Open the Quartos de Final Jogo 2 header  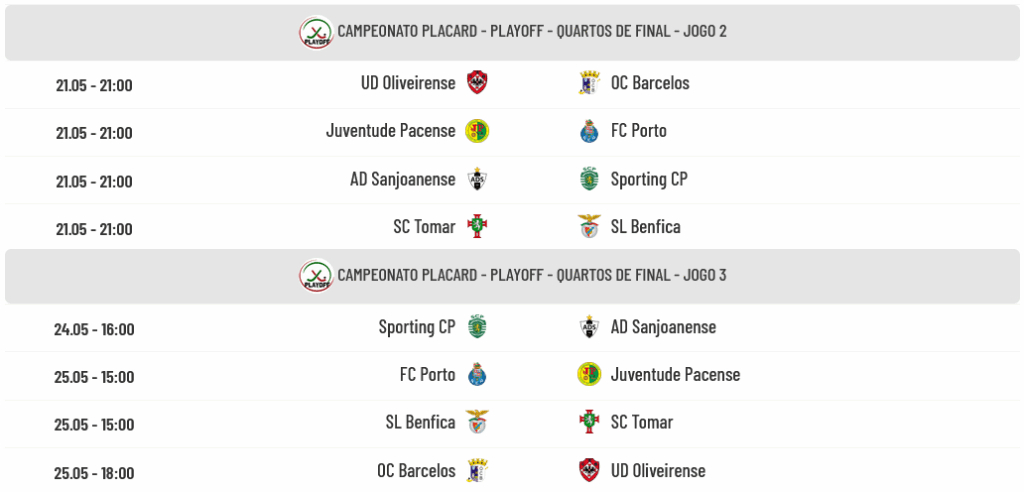(512, 33)
